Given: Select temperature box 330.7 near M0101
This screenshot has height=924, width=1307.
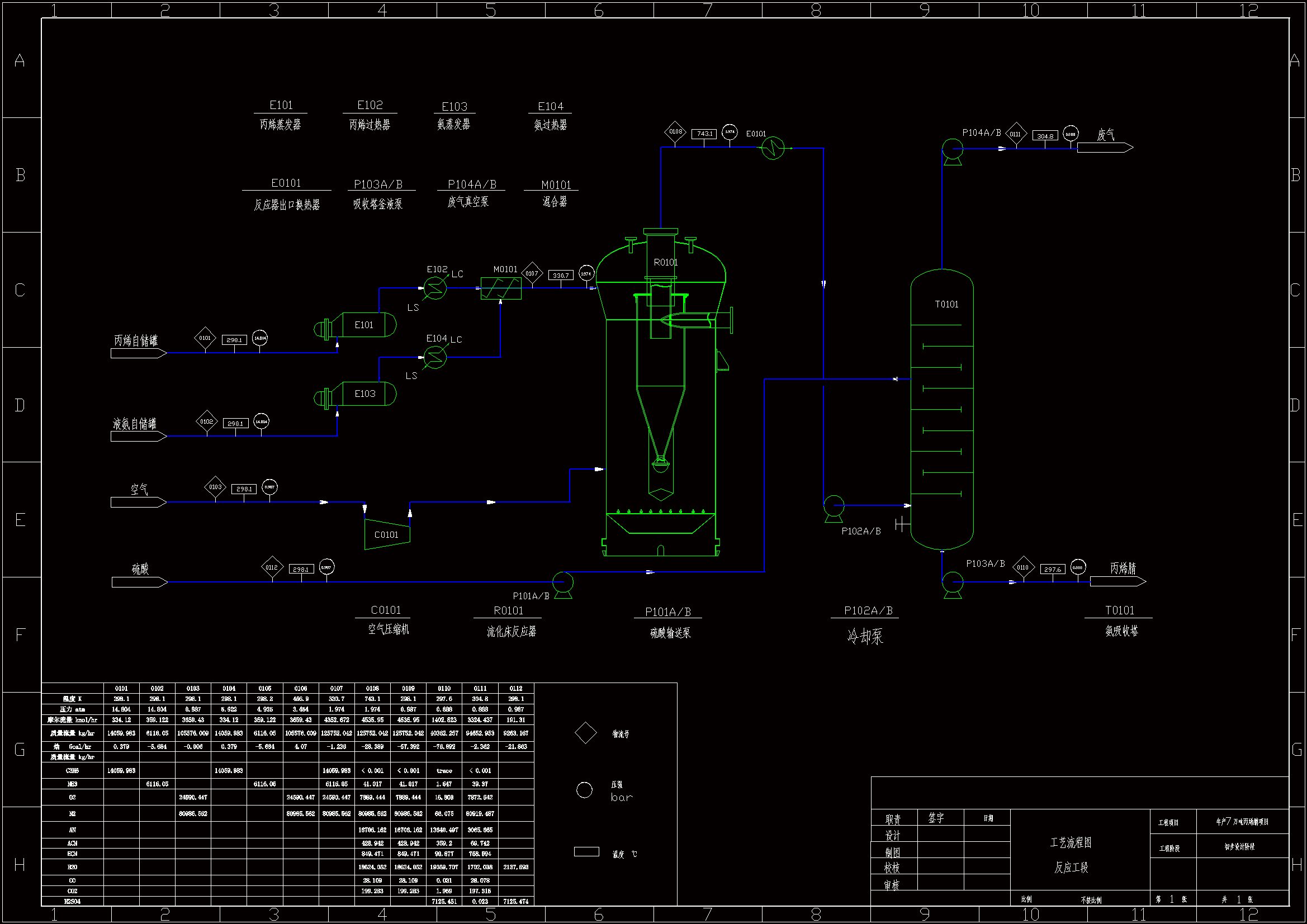Looking at the screenshot, I should coord(561,276).
